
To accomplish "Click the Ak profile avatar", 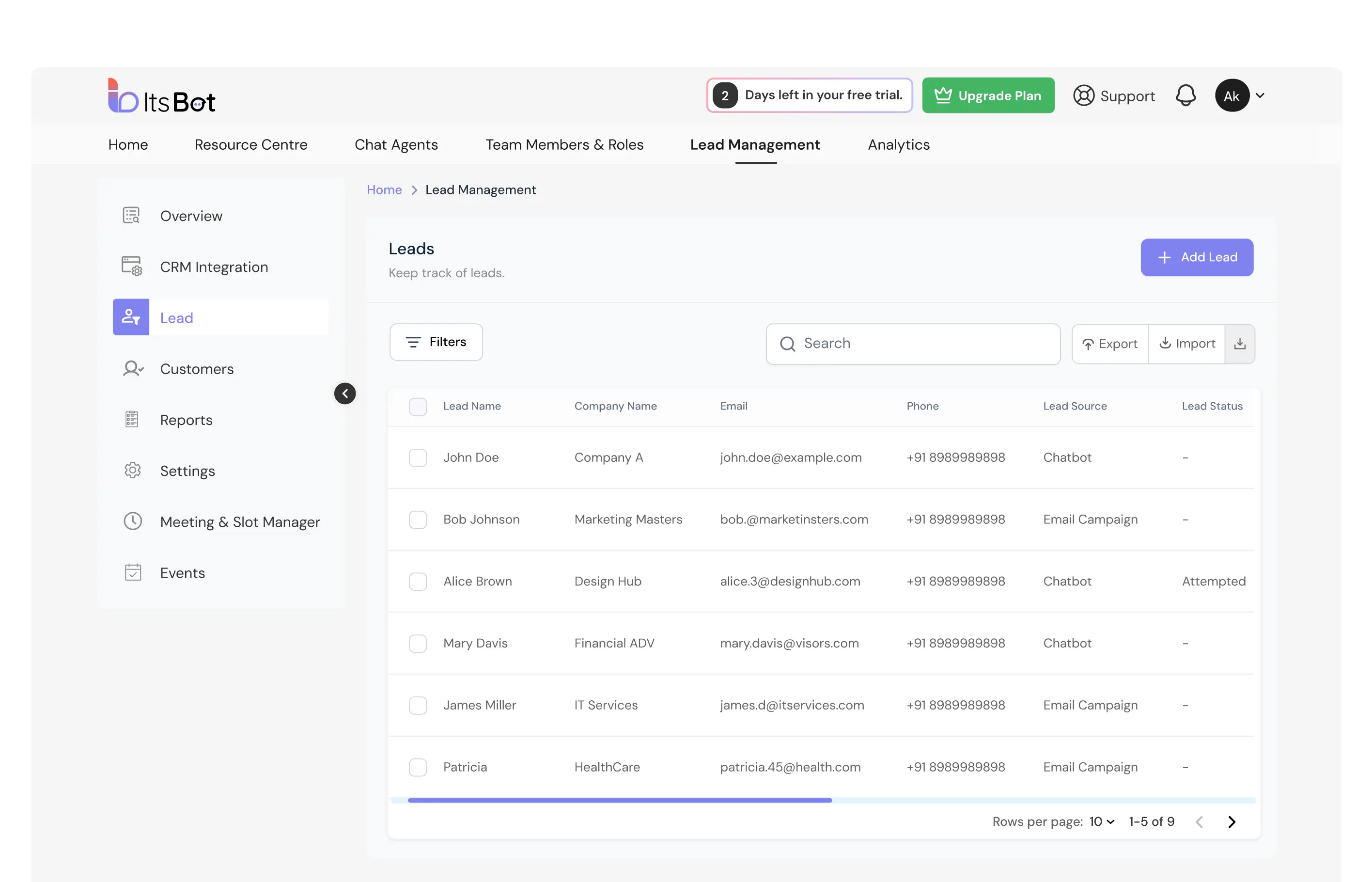I will click(x=1232, y=95).
